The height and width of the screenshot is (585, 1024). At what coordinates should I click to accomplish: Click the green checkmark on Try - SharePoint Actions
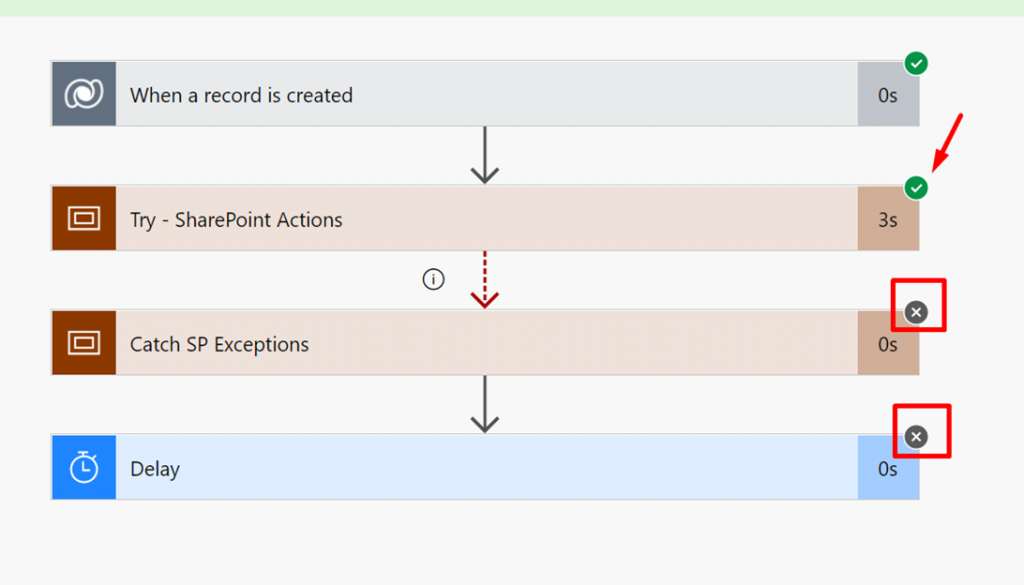916,188
